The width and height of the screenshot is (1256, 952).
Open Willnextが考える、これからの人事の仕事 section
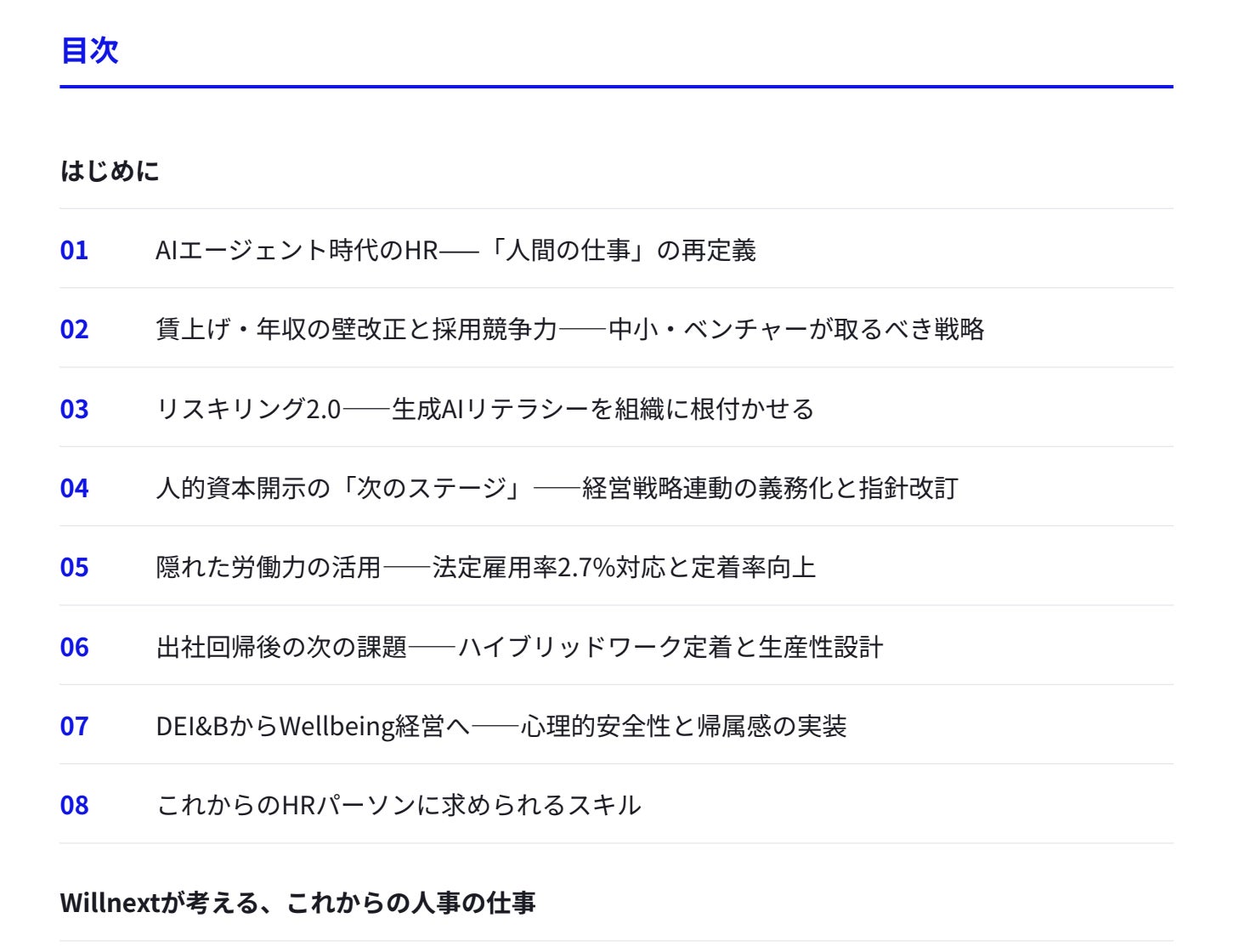[x=297, y=903]
